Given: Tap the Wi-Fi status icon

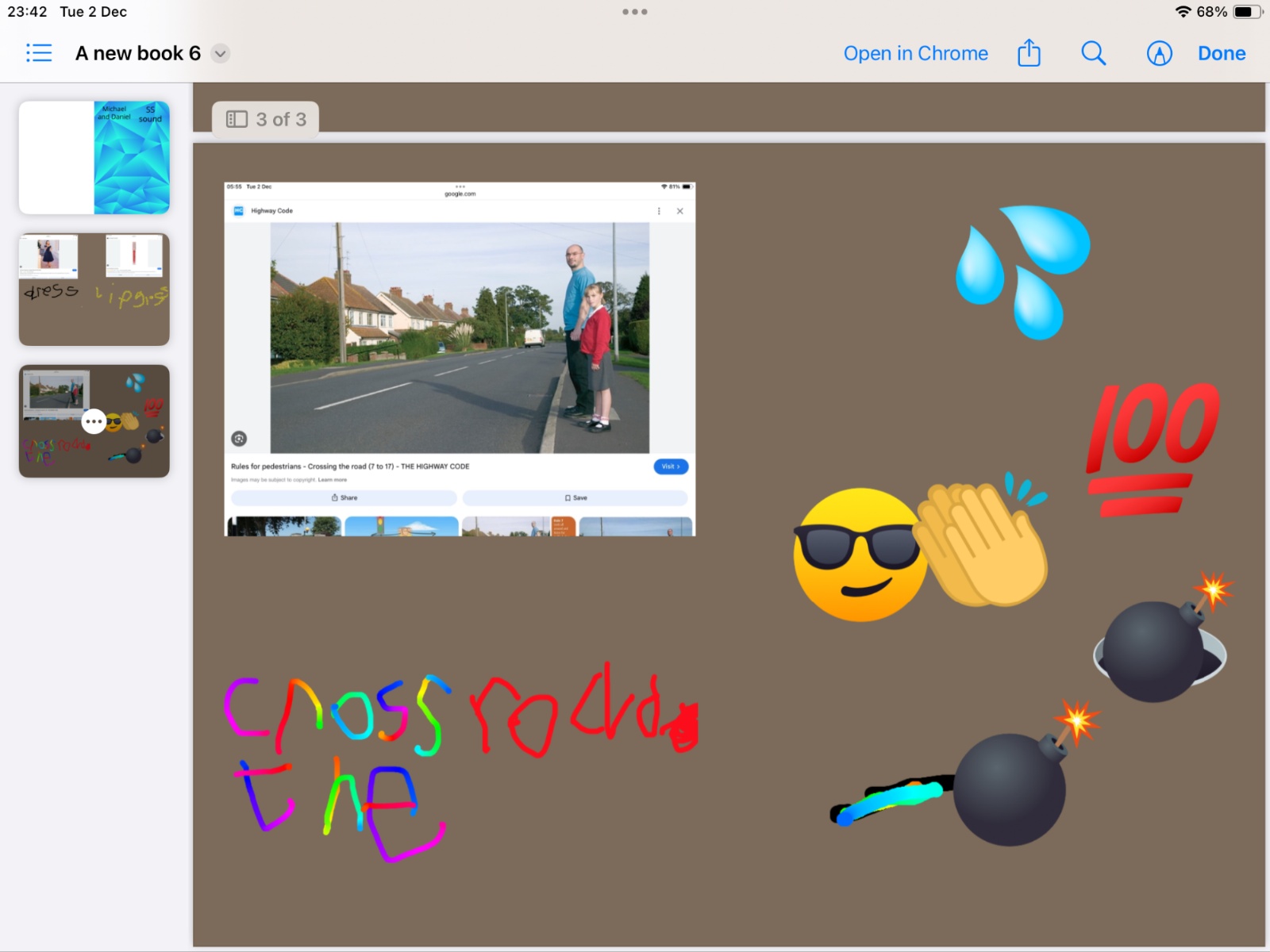Looking at the screenshot, I should 1183,12.
